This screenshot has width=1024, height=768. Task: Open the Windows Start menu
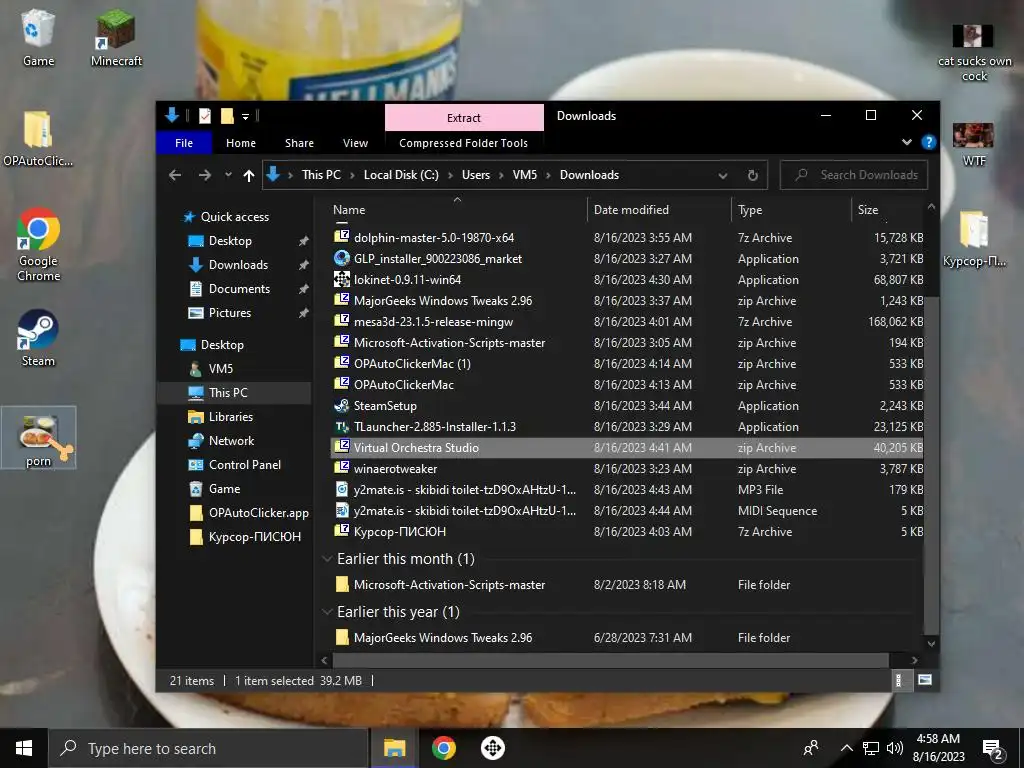tap(24, 748)
